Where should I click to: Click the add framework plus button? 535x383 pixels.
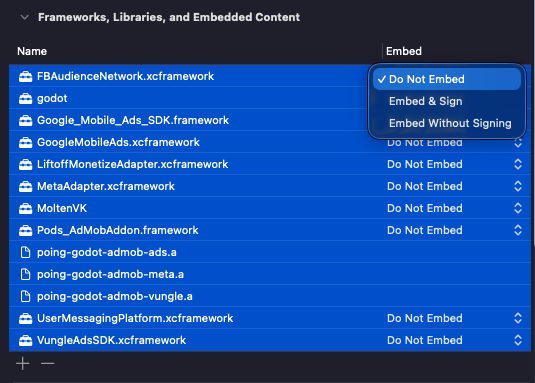pos(23,364)
